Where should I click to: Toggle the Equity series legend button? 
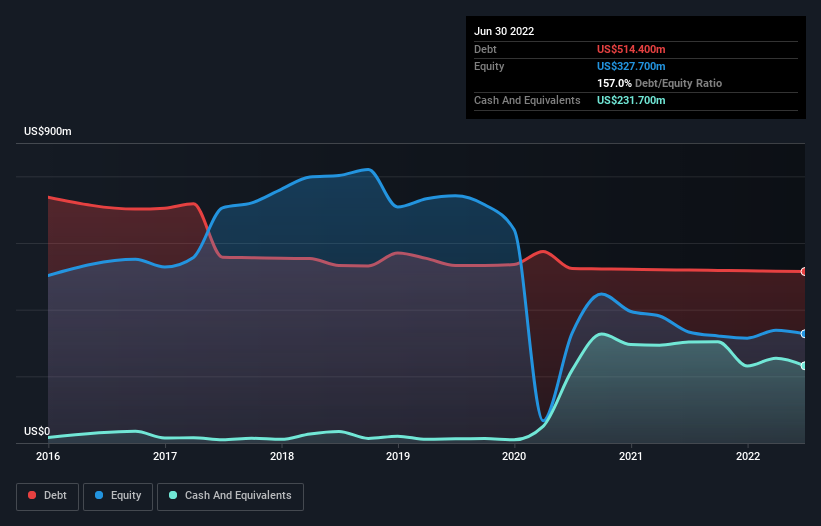point(118,496)
